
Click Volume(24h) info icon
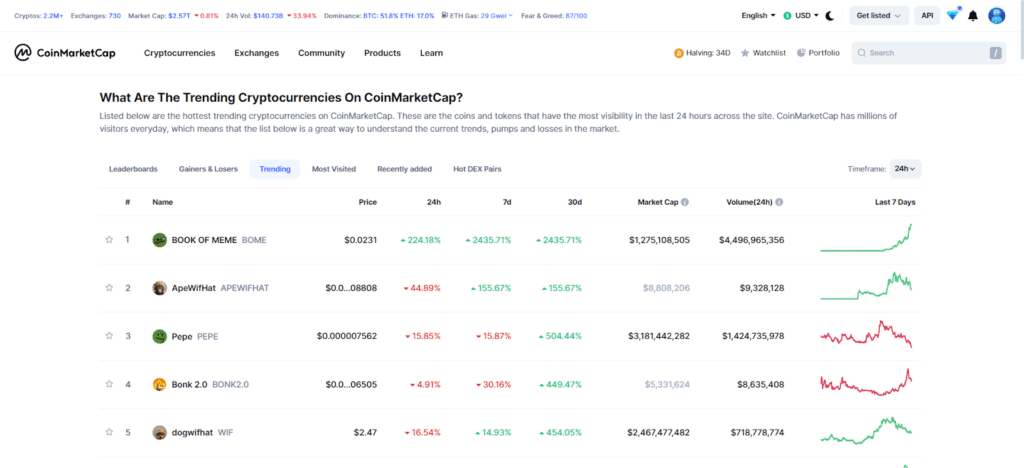point(780,202)
